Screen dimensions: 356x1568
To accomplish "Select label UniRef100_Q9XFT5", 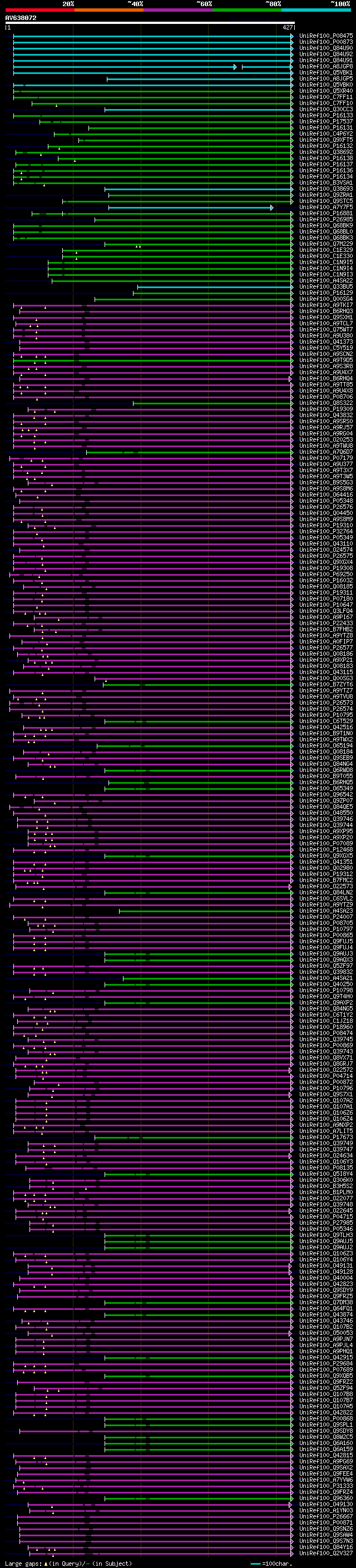I will pos(326,140).
